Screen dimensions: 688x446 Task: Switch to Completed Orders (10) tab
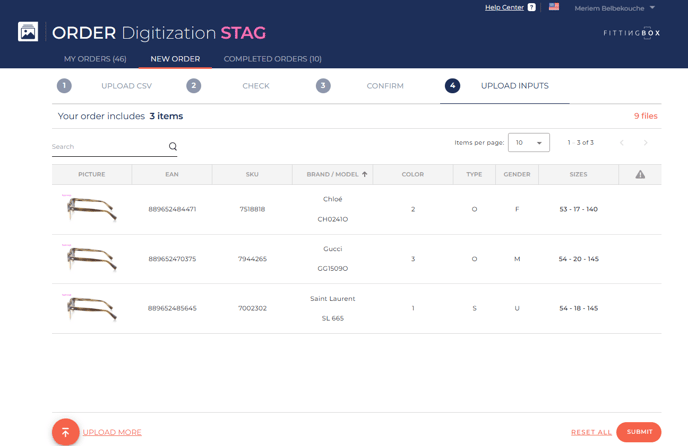pyautogui.click(x=272, y=59)
